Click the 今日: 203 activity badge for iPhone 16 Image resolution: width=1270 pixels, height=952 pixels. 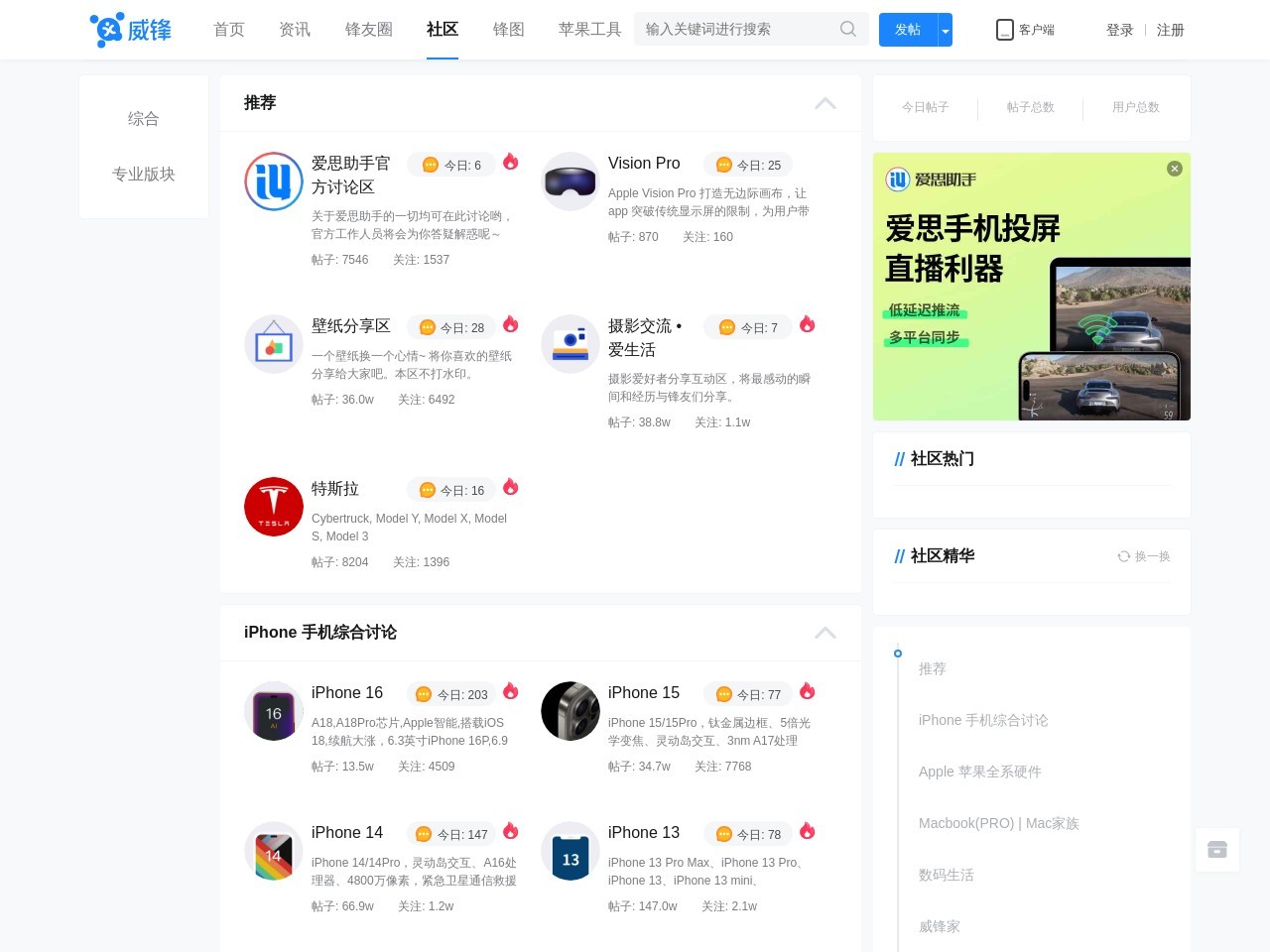452,694
